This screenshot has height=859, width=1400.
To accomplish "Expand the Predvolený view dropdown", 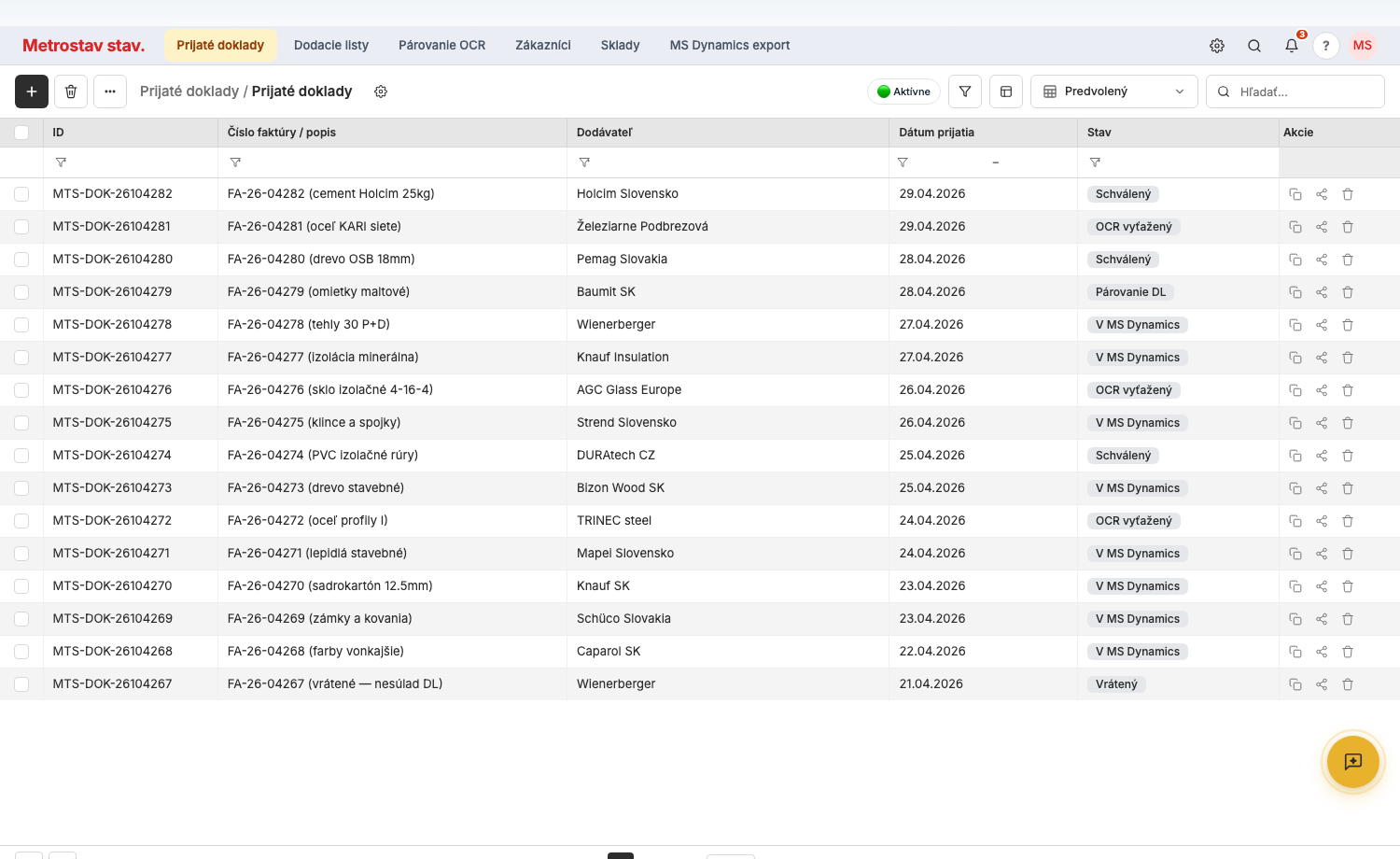I will pyautogui.click(x=1114, y=92).
